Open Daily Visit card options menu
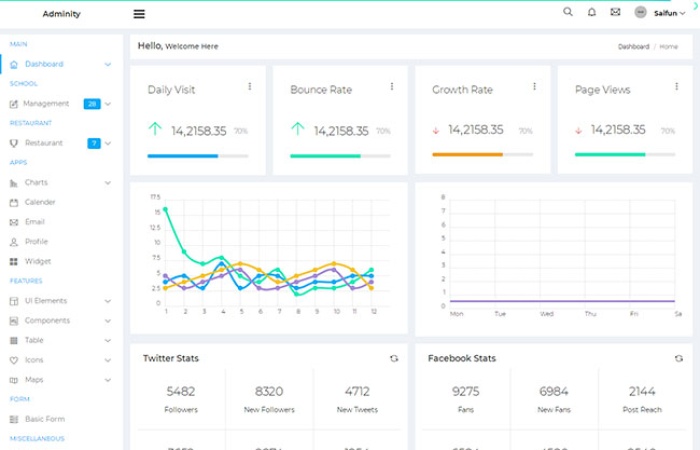Image resolution: width=700 pixels, height=450 pixels. pos(250,86)
